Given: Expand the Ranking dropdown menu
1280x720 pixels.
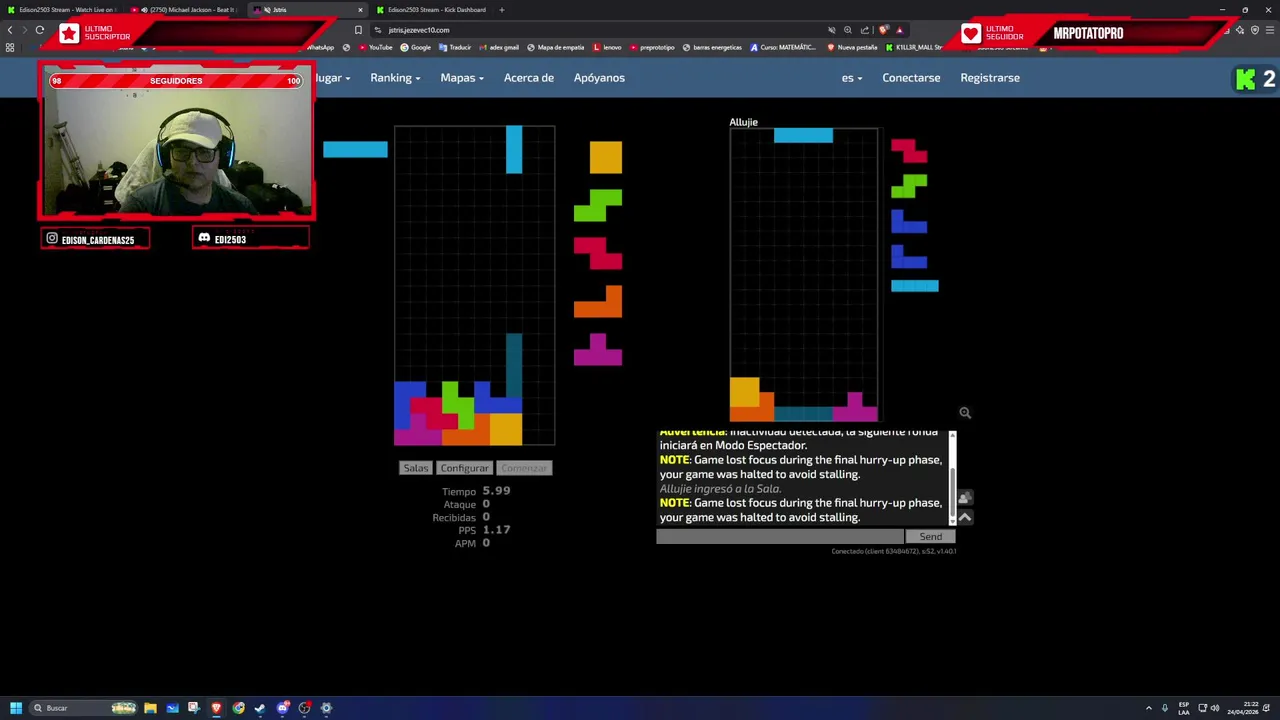Looking at the screenshot, I should (395, 78).
